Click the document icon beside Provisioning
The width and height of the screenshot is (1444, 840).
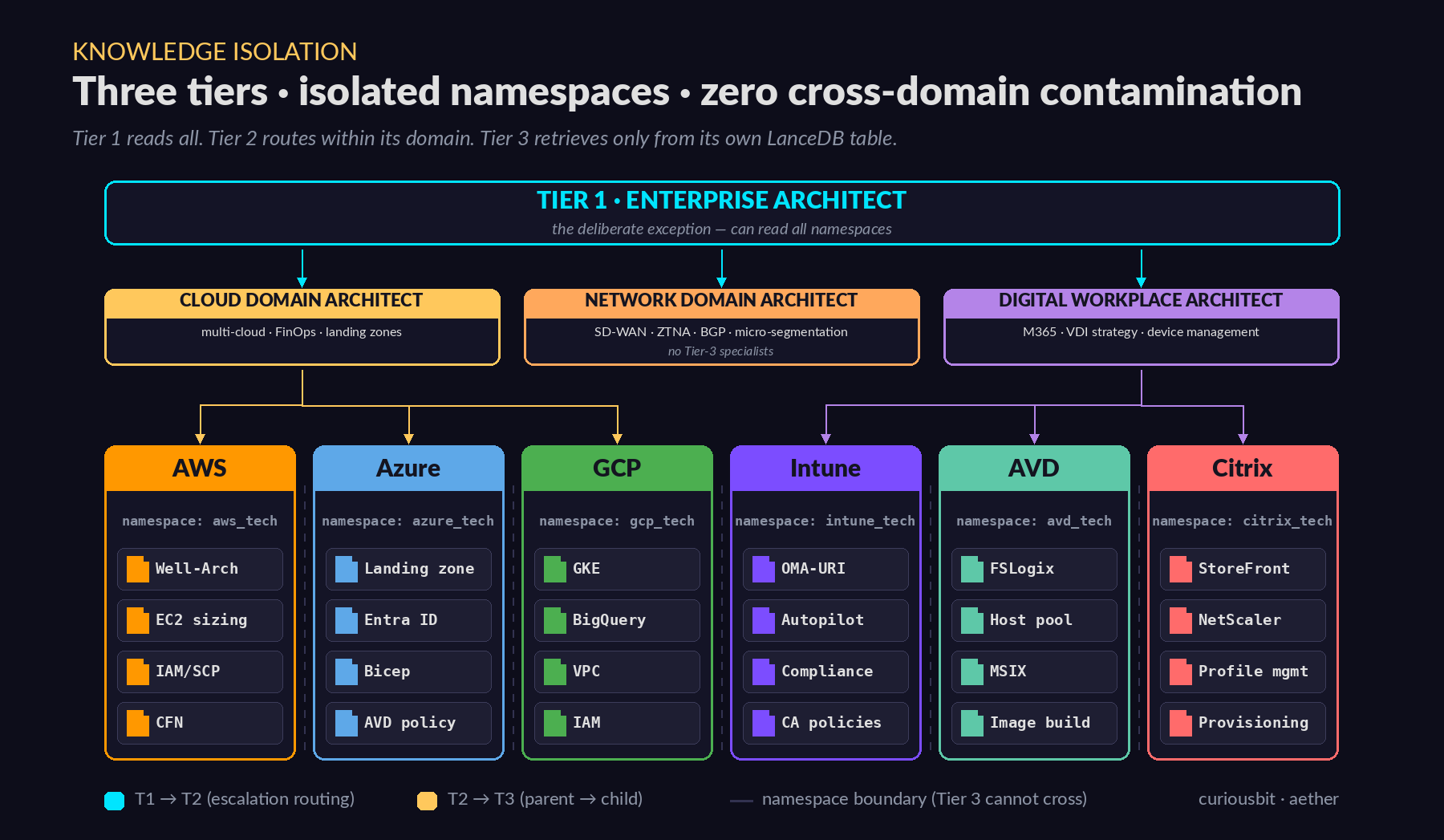(1181, 723)
